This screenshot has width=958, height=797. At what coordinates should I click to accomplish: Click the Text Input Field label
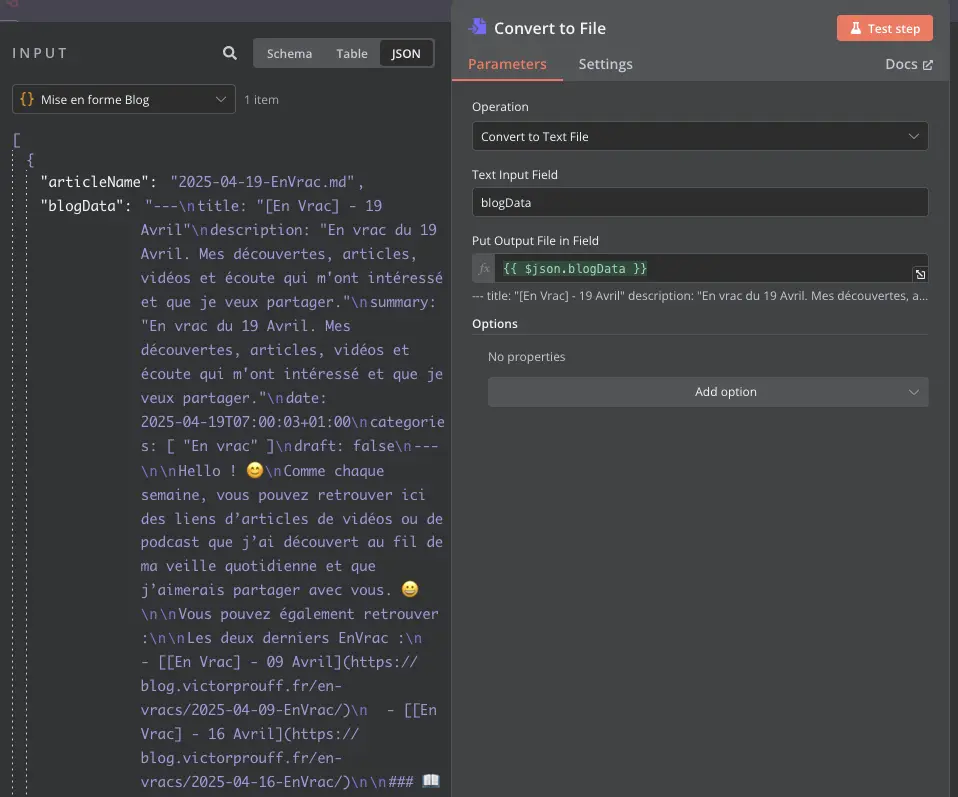515,175
